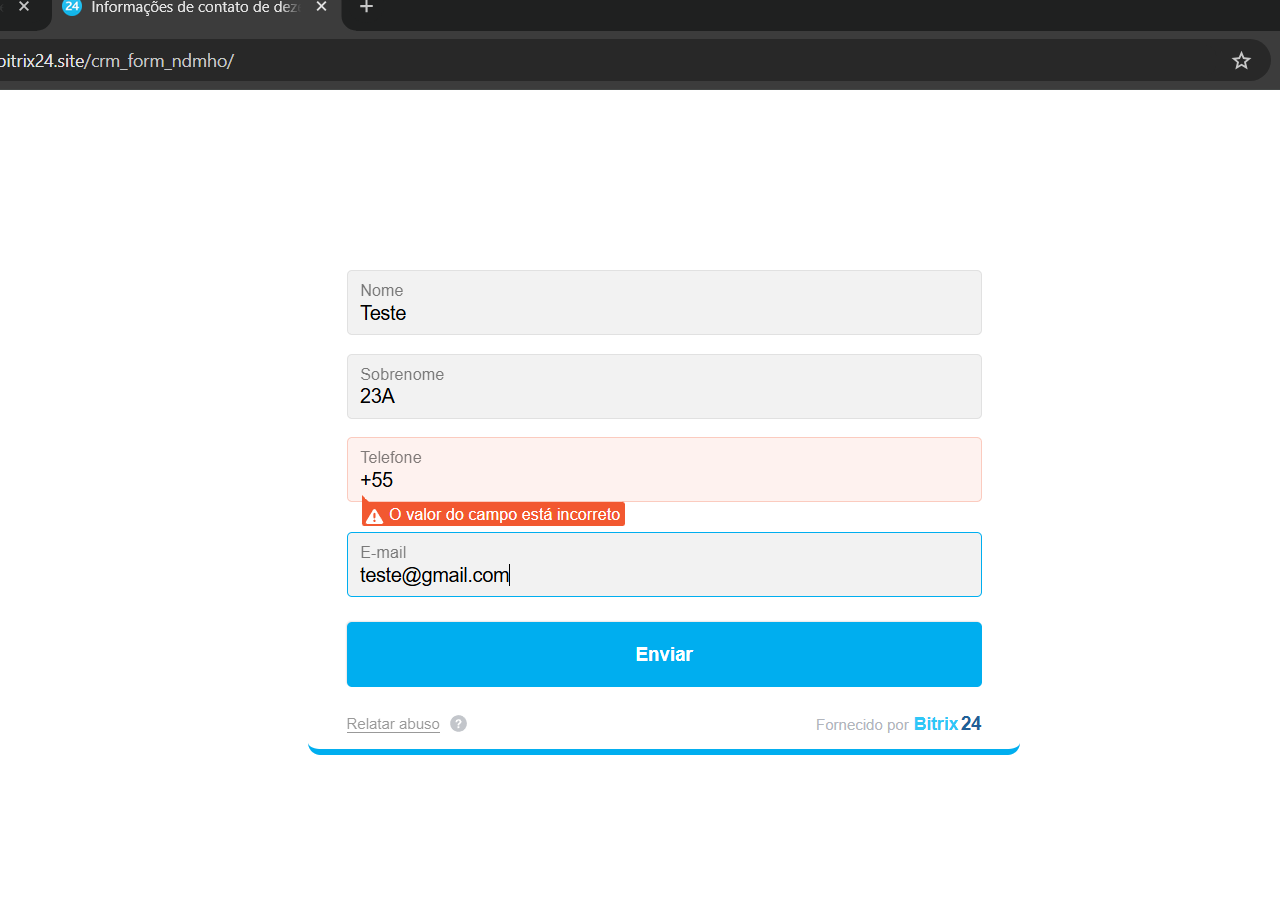Focus the Nome field containing "Teste"

tap(664, 313)
